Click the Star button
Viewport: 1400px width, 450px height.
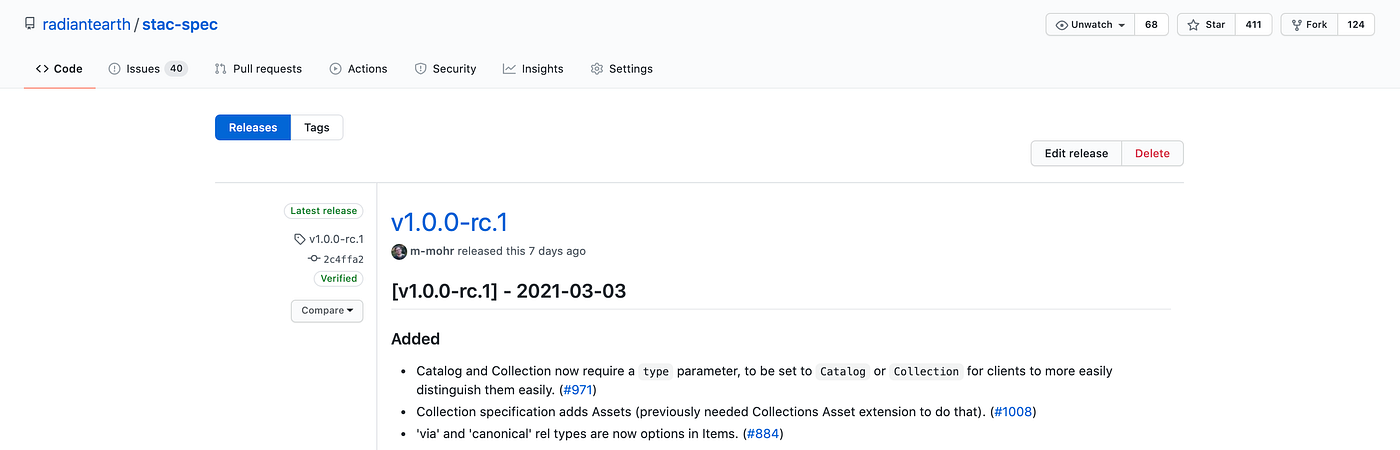point(1206,25)
